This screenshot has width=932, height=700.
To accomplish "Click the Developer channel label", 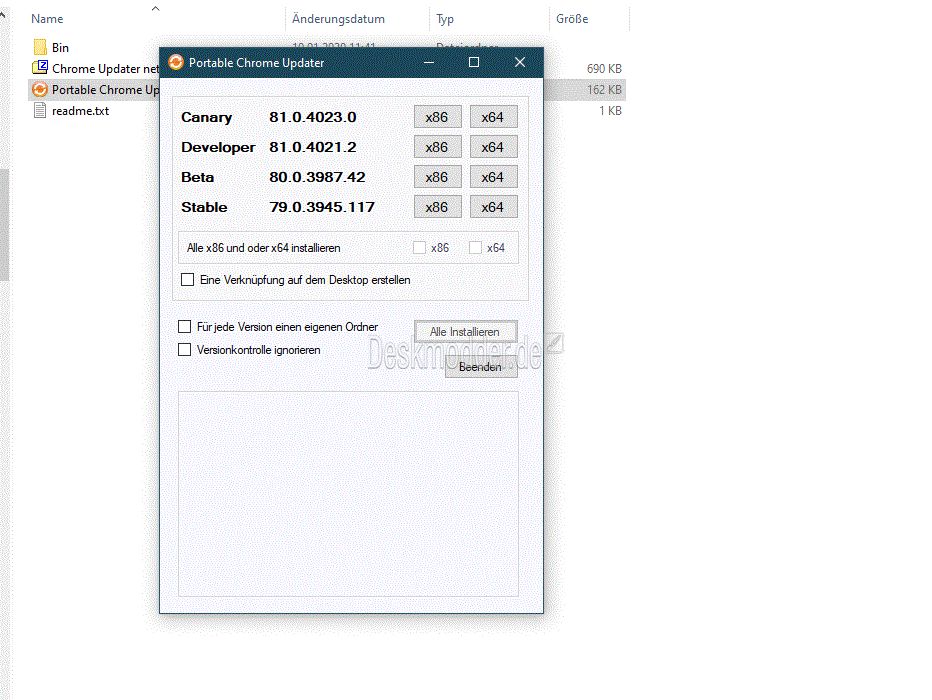I will point(218,147).
